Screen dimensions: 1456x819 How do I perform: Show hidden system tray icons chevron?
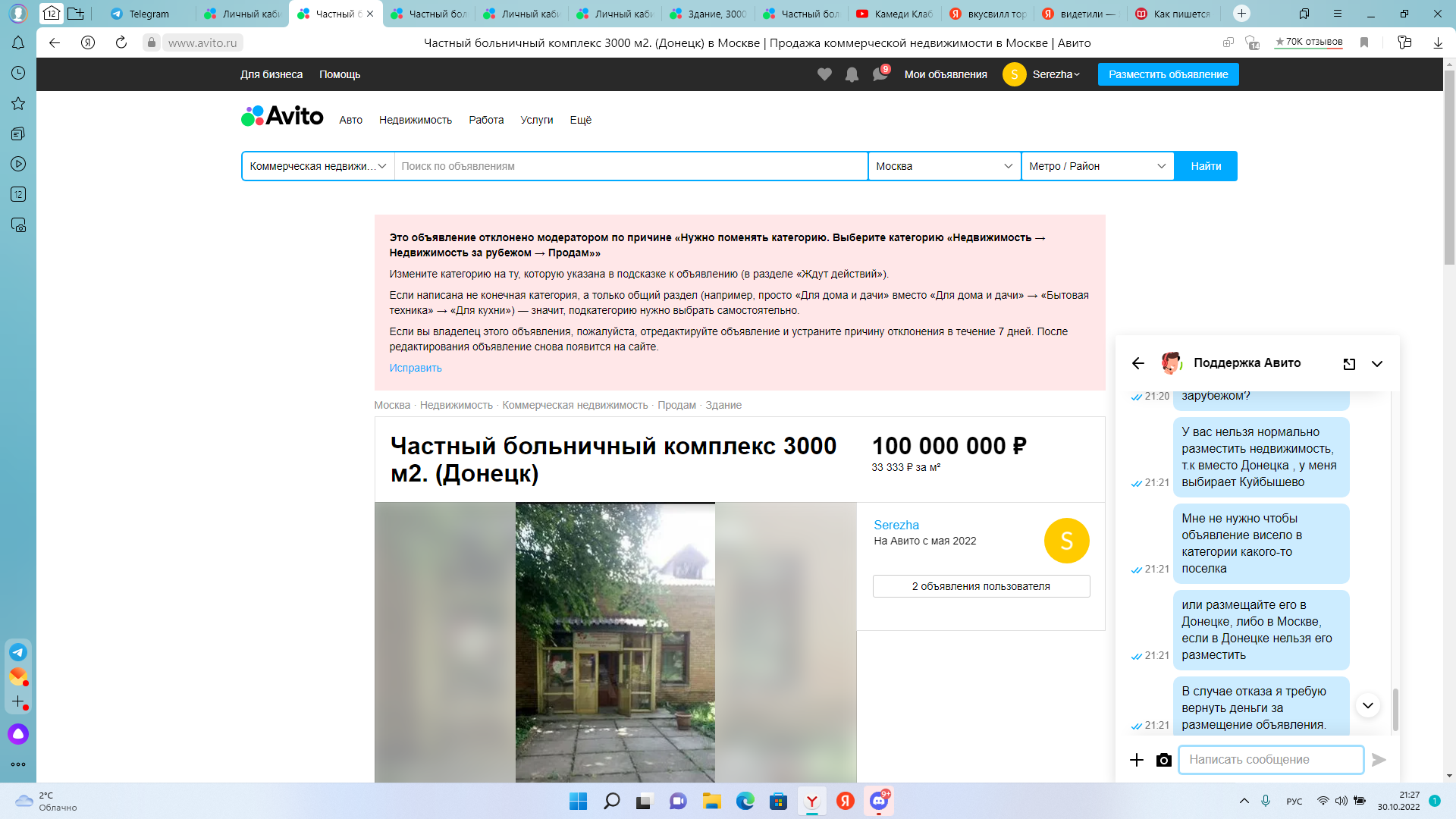pyautogui.click(x=1244, y=801)
